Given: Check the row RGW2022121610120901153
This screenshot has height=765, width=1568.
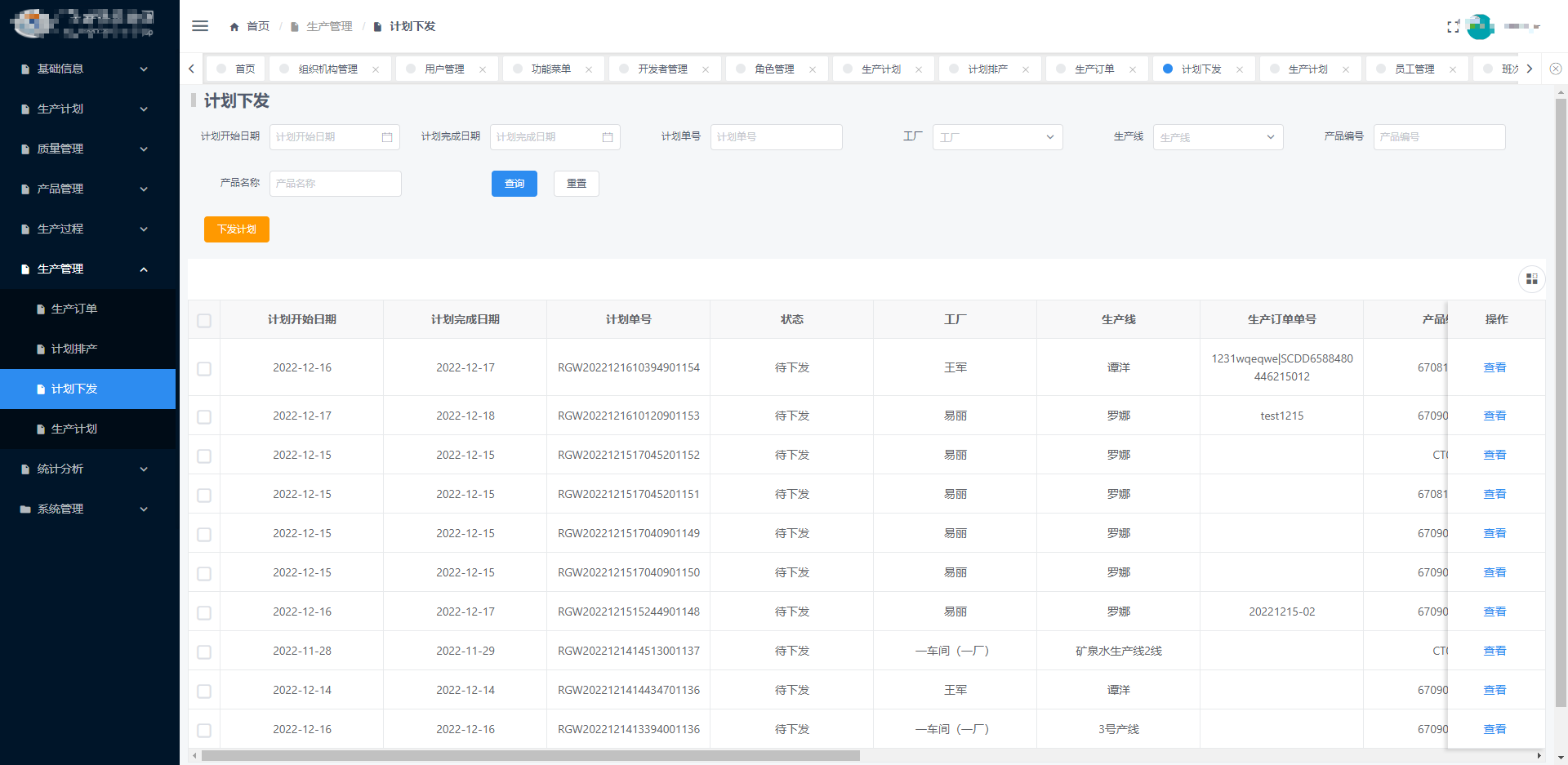Looking at the screenshot, I should coord(204,416).
